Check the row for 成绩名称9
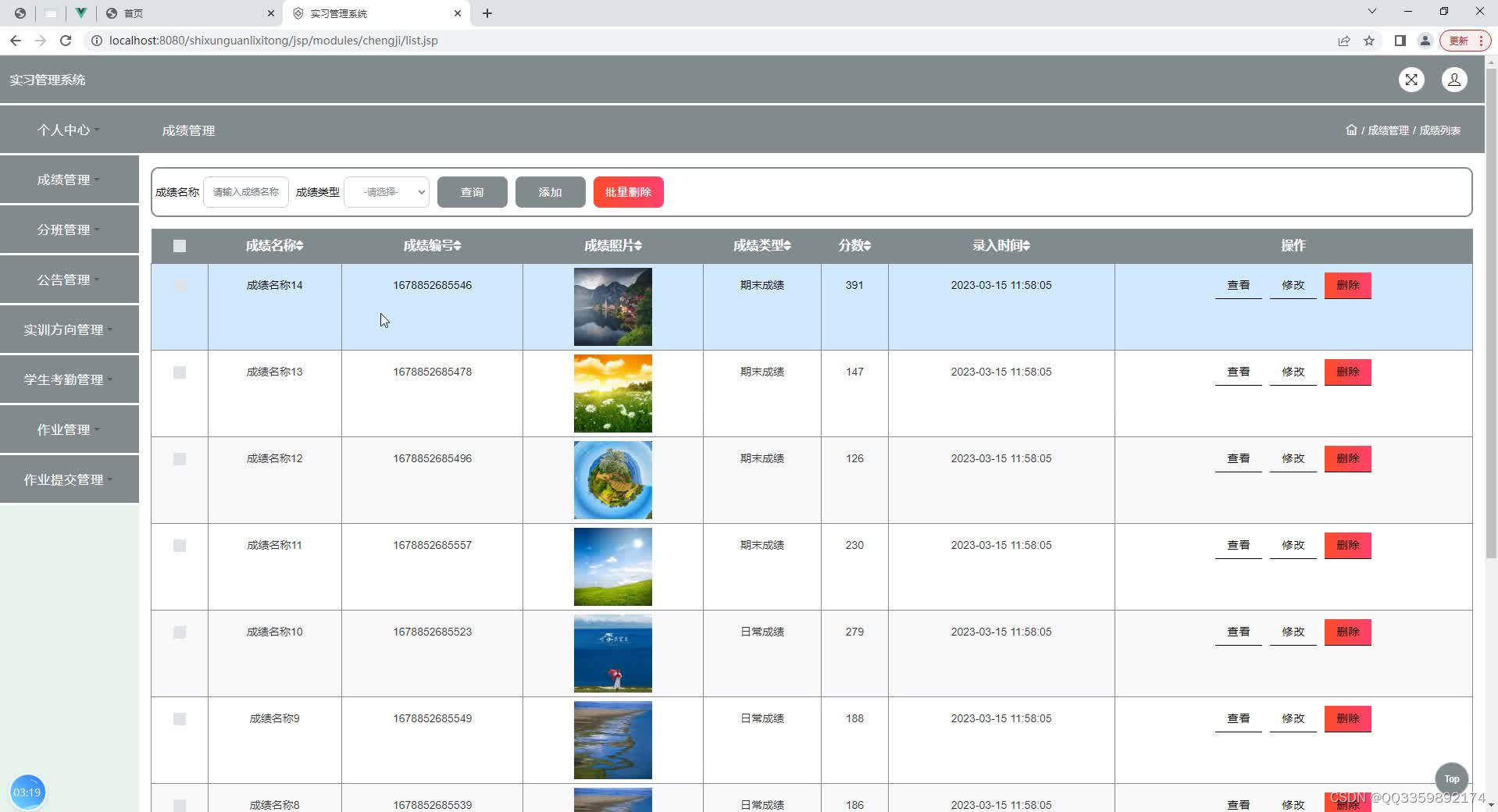The height and width of the screenshot is (812, 1498). pyautogui.click(x=180, y=719)
